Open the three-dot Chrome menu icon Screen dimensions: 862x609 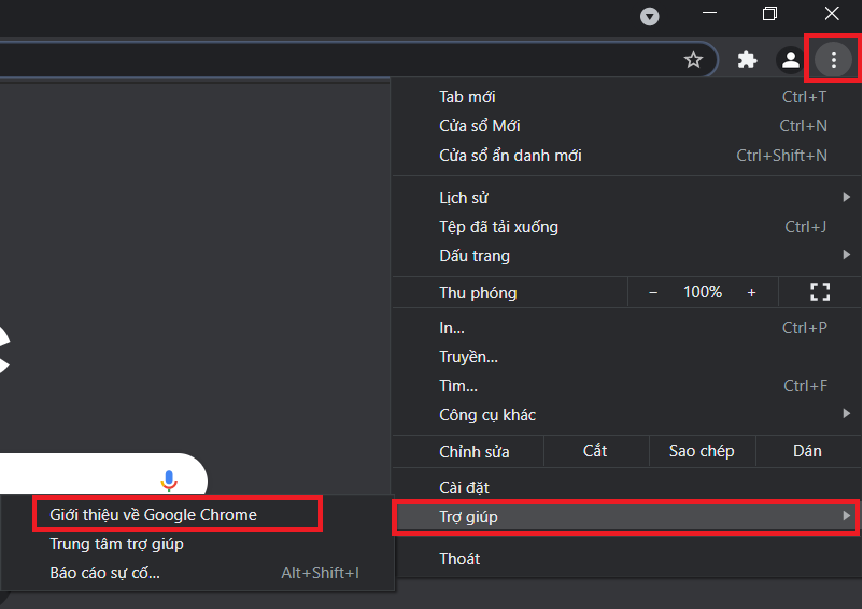point(833,59)
